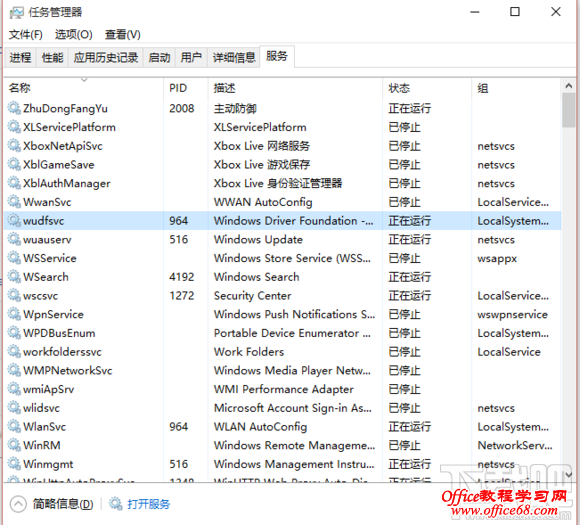Image resolution: width=580 pixels, height=525 pixels.
Task: Select the 服务 tab
Action: 277,56
